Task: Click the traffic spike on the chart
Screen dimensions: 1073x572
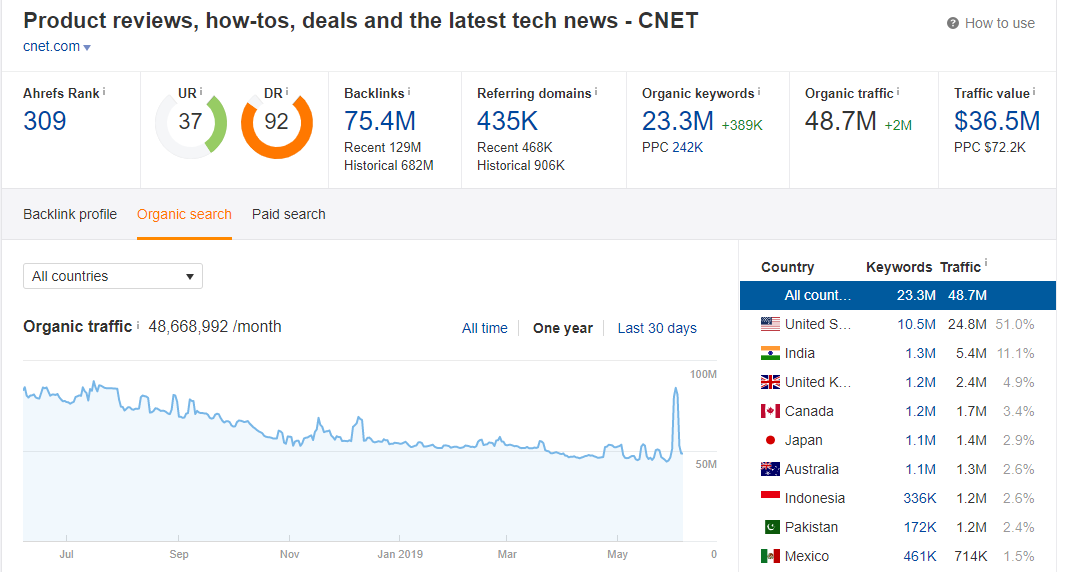Action: pos(676,391)
